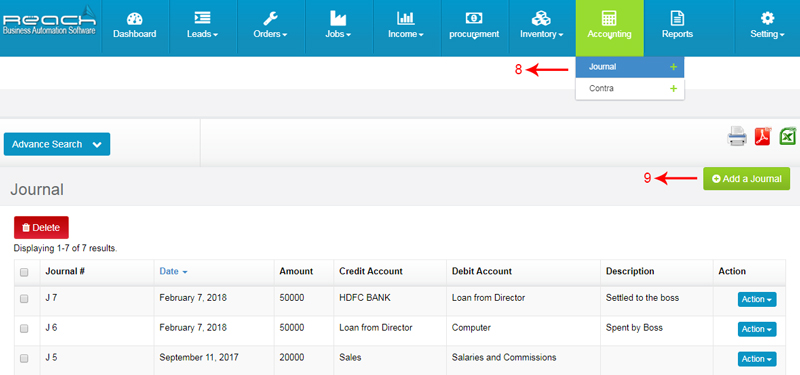Viewport: 800px width, 375px height.
Task: Click 'Loan from Director' in J 6 row
Action: tap(376, 328)
